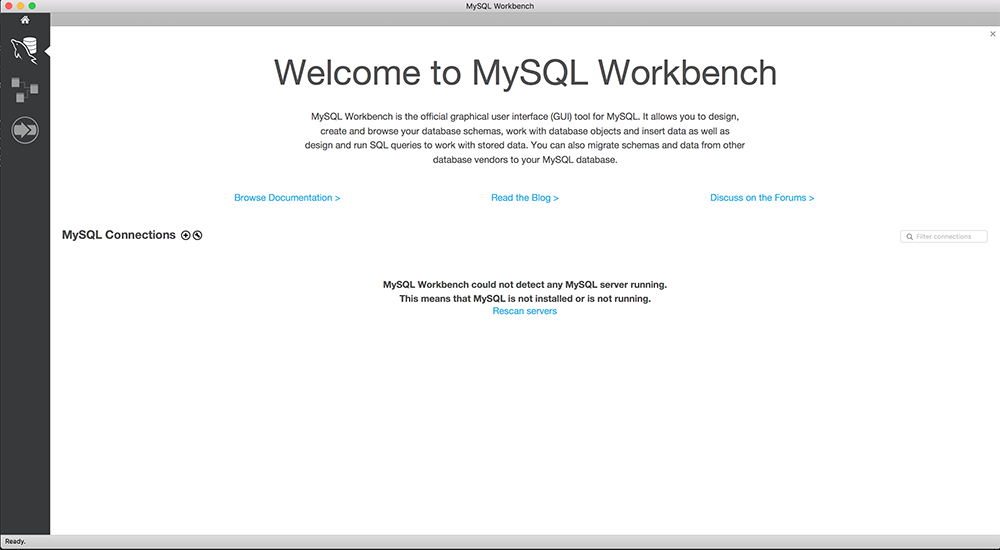Click 'MySQL is not installed or is not running' text
1000x550 pixels.
[x=525, y=299]
